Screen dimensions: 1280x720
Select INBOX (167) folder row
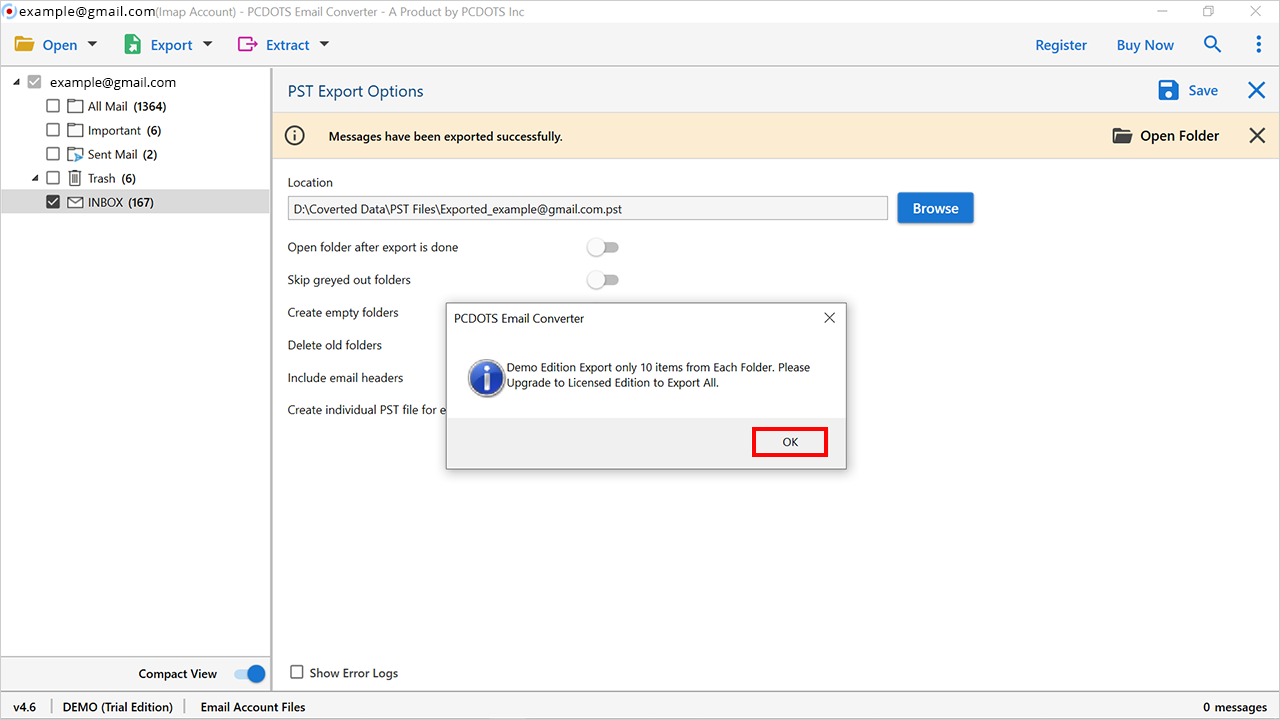click(135, 202)
